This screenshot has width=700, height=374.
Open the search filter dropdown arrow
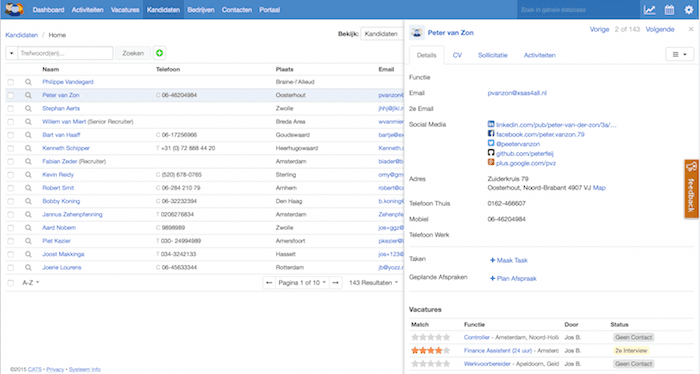[x=11, y=53]
